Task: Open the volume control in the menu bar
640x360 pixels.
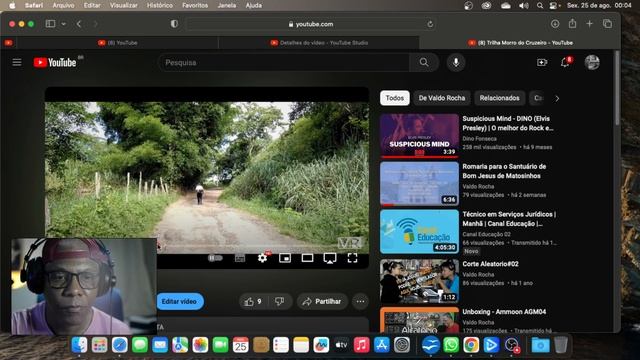Action: pos(524,5)
